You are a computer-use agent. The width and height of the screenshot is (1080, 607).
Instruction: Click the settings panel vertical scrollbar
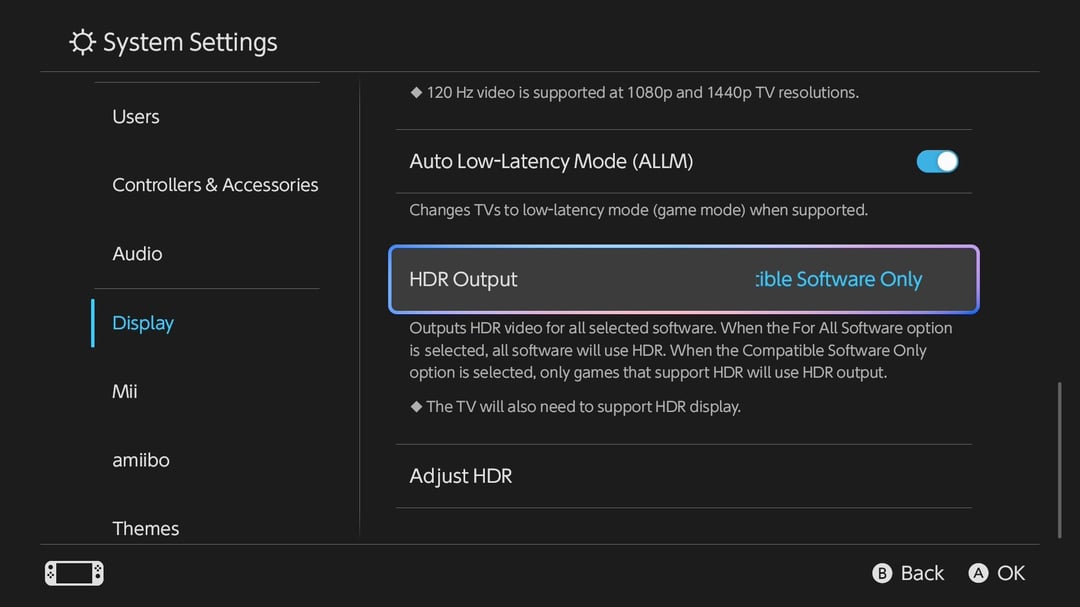(1059, 460)
